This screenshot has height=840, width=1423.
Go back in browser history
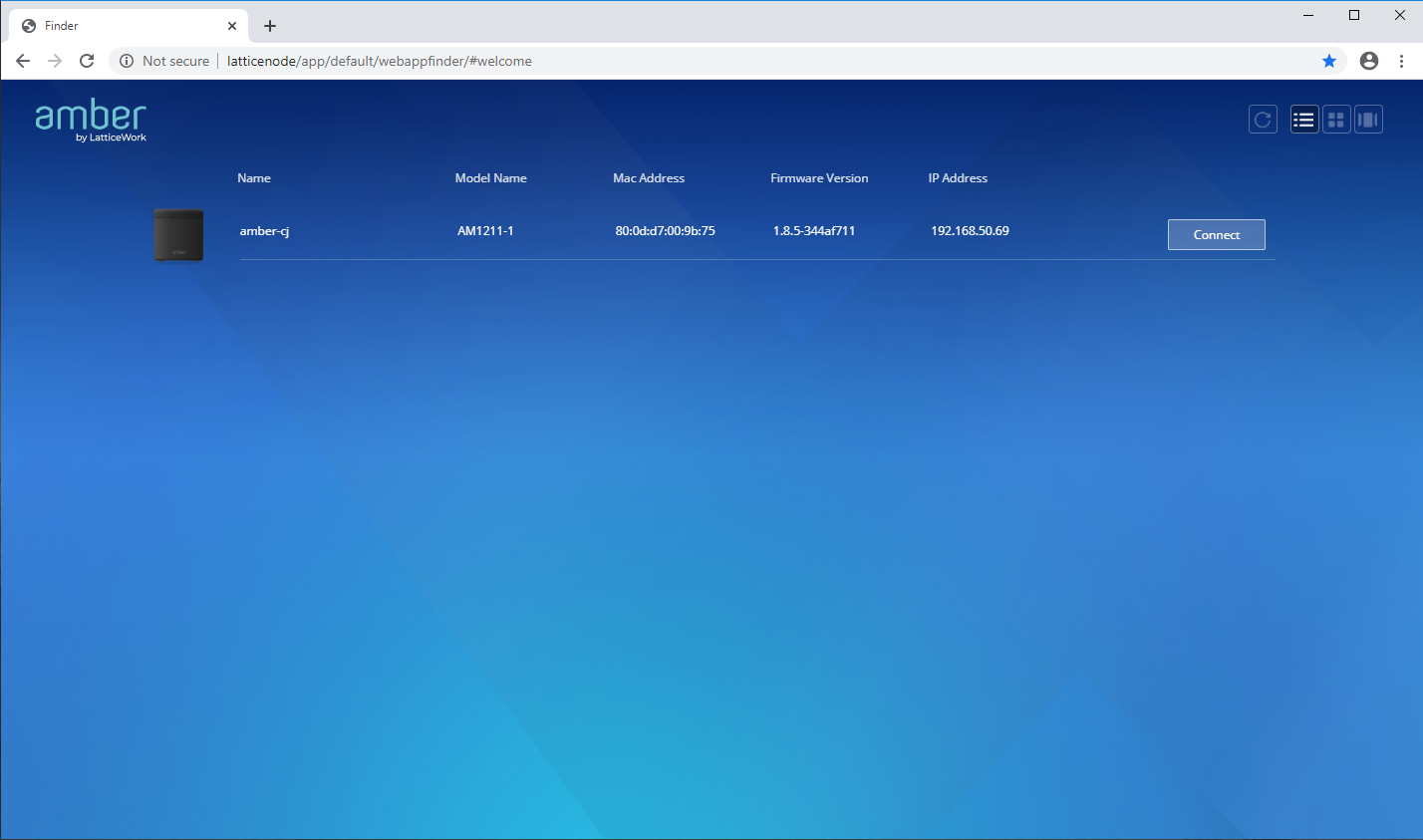pyautogui.click(x=23, y=61)
